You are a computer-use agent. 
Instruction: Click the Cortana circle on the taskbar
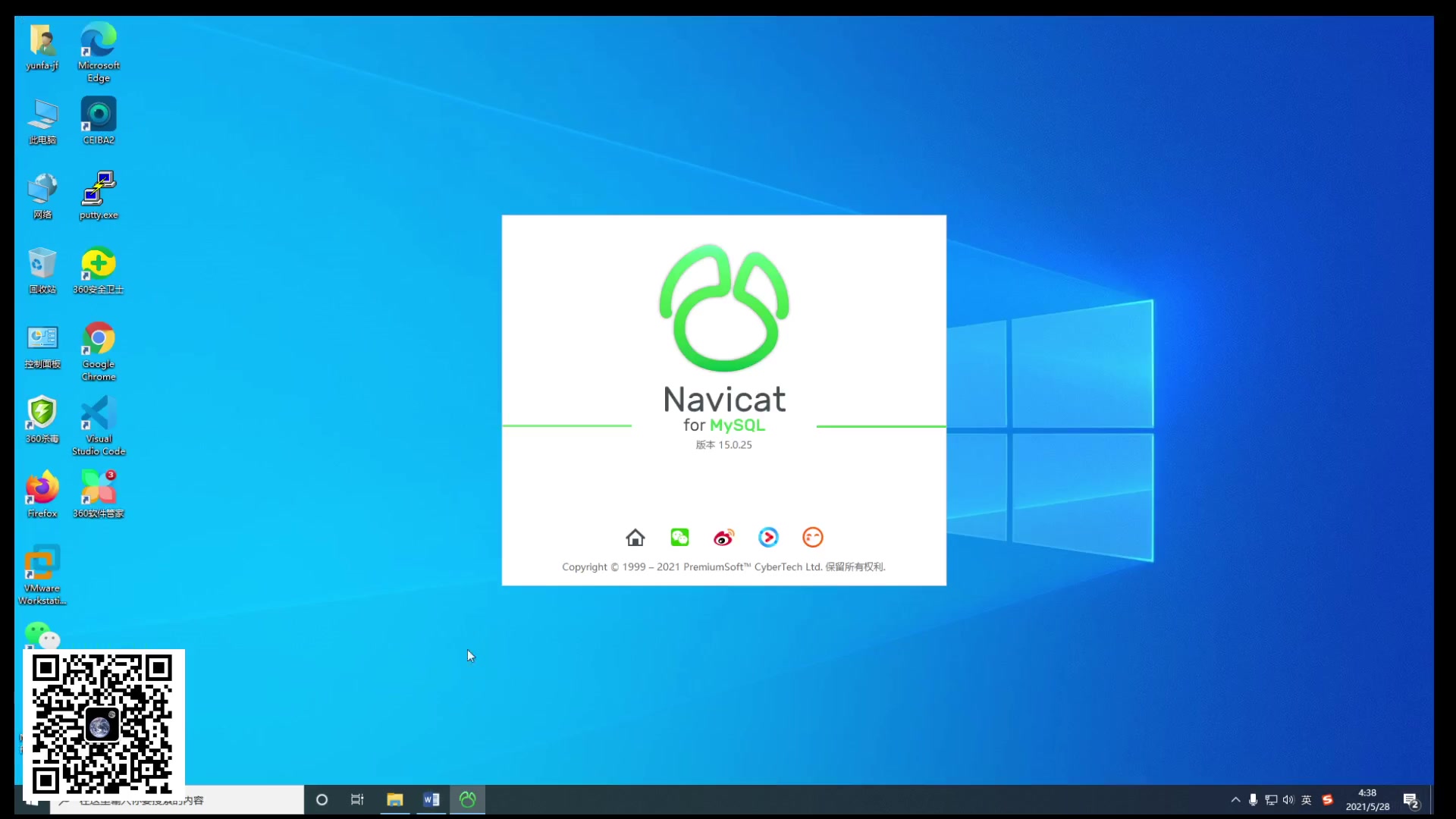322,799
